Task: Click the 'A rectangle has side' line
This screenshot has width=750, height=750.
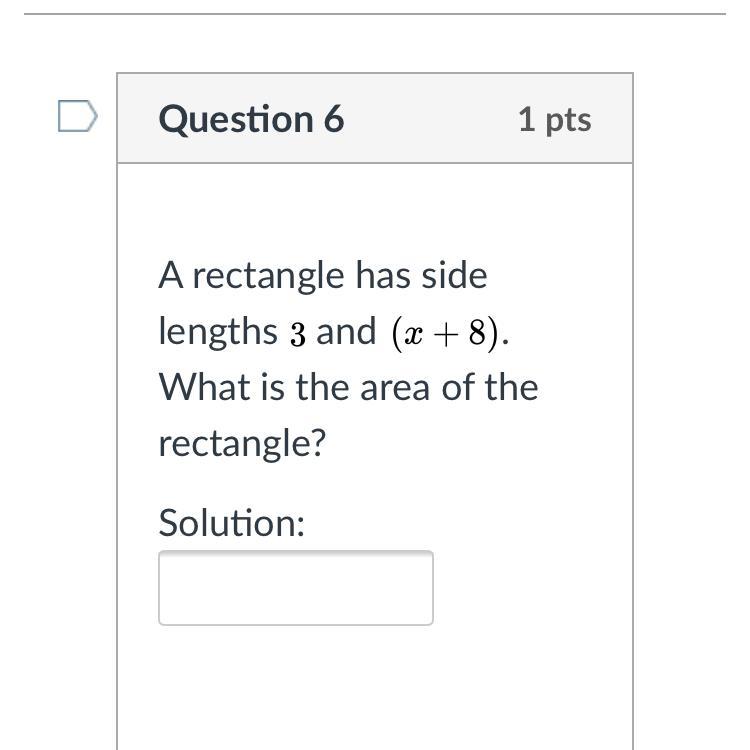Action: click(322, 275)
